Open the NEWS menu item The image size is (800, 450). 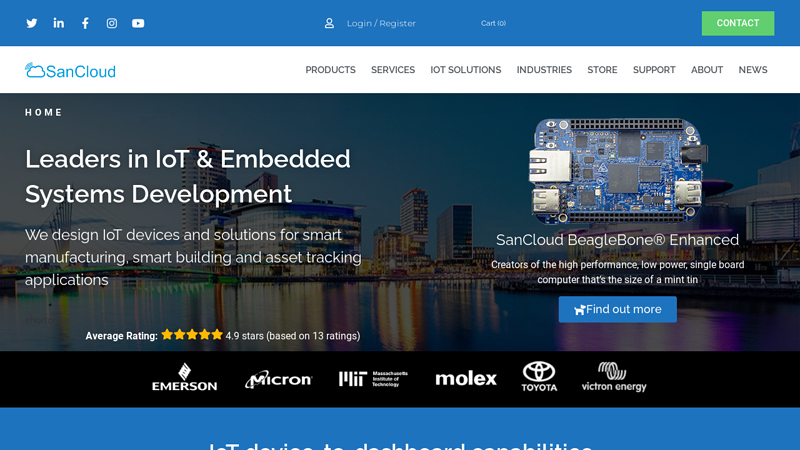753,70
